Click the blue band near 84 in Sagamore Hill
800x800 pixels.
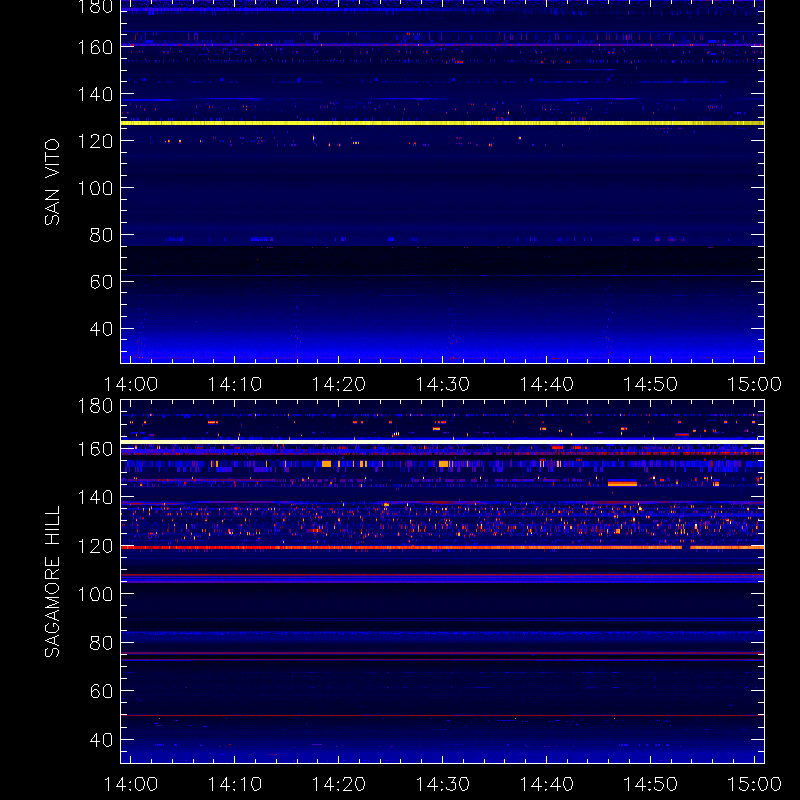coord(442,633)
